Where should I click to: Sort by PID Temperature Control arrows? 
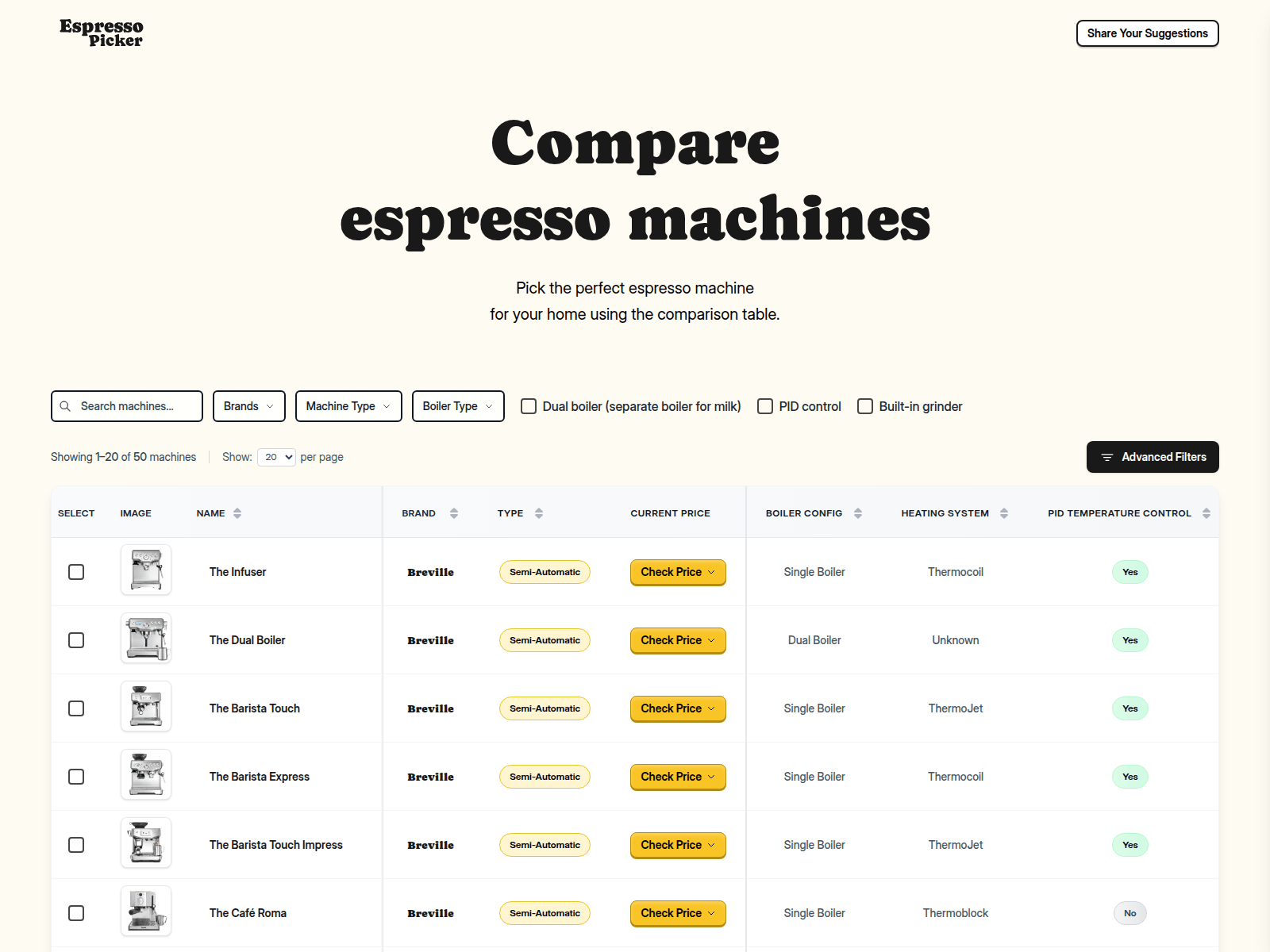(1206, 513)
